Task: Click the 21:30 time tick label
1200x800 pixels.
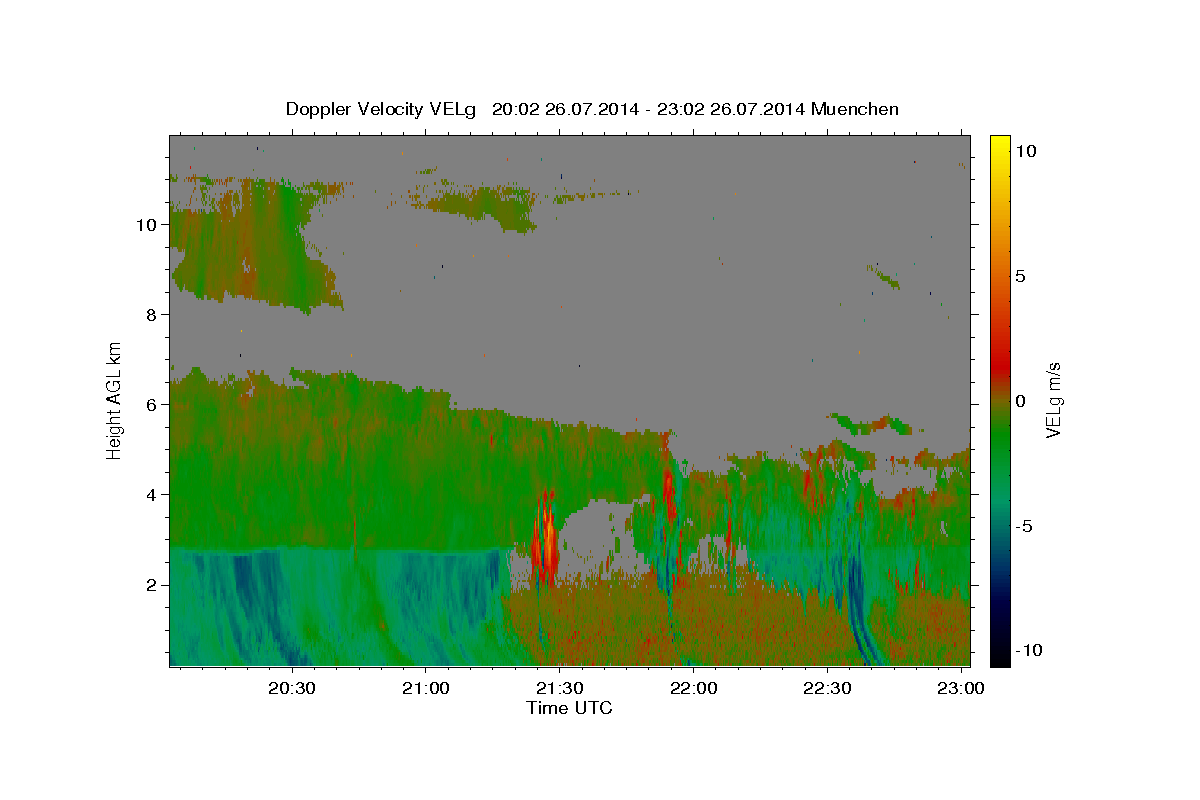Action: [559, 688]
